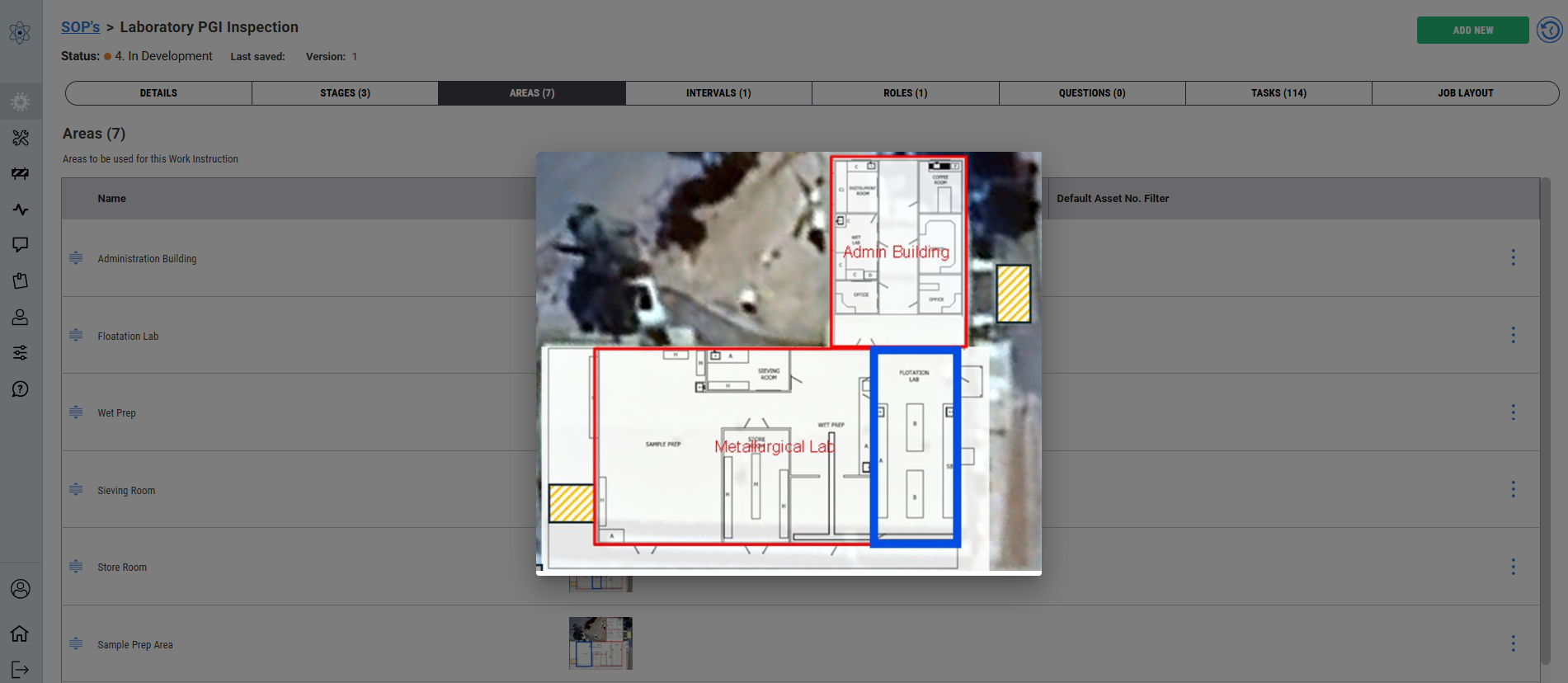Grab the Wet Prep row handle
Viewport: 1568px width, 683px height.
pyautogui.click(x=76, y=412)
